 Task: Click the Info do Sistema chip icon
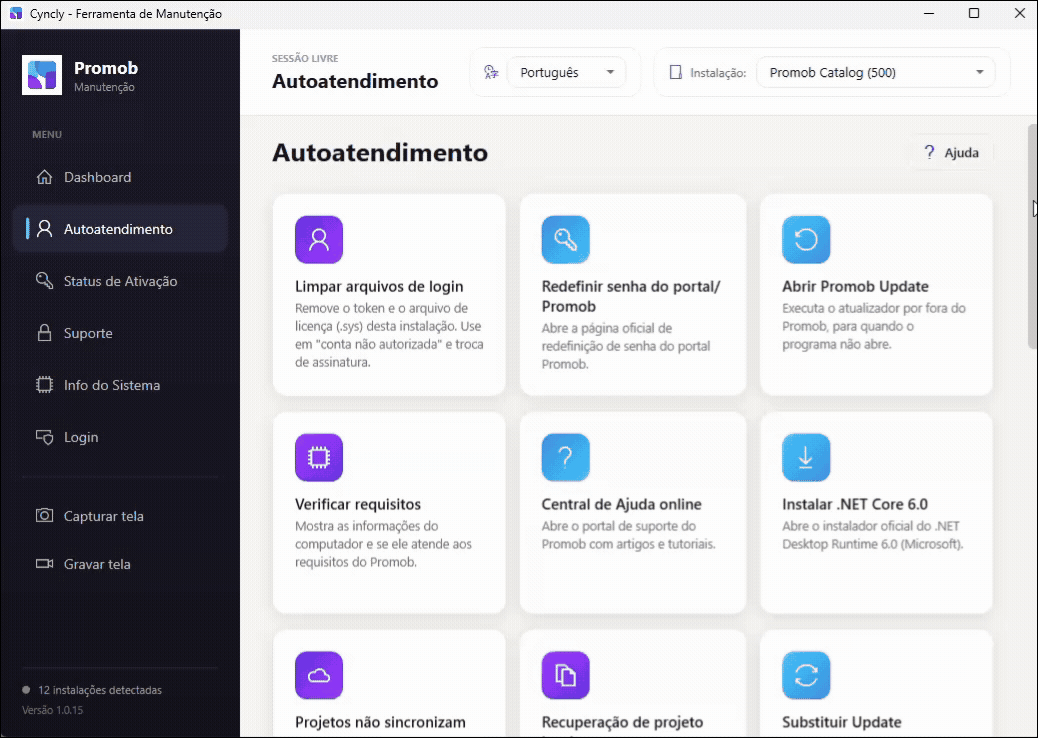(44, 385)
